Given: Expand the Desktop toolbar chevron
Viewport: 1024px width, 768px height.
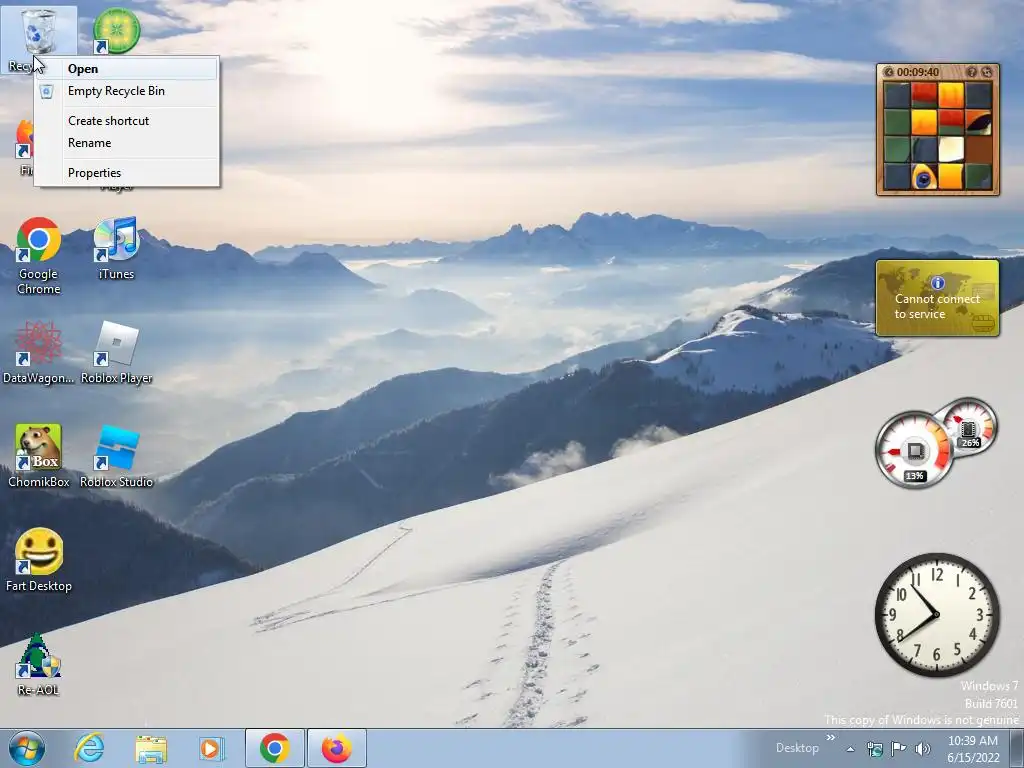Looking at the screenshot, I should point(831,738).
